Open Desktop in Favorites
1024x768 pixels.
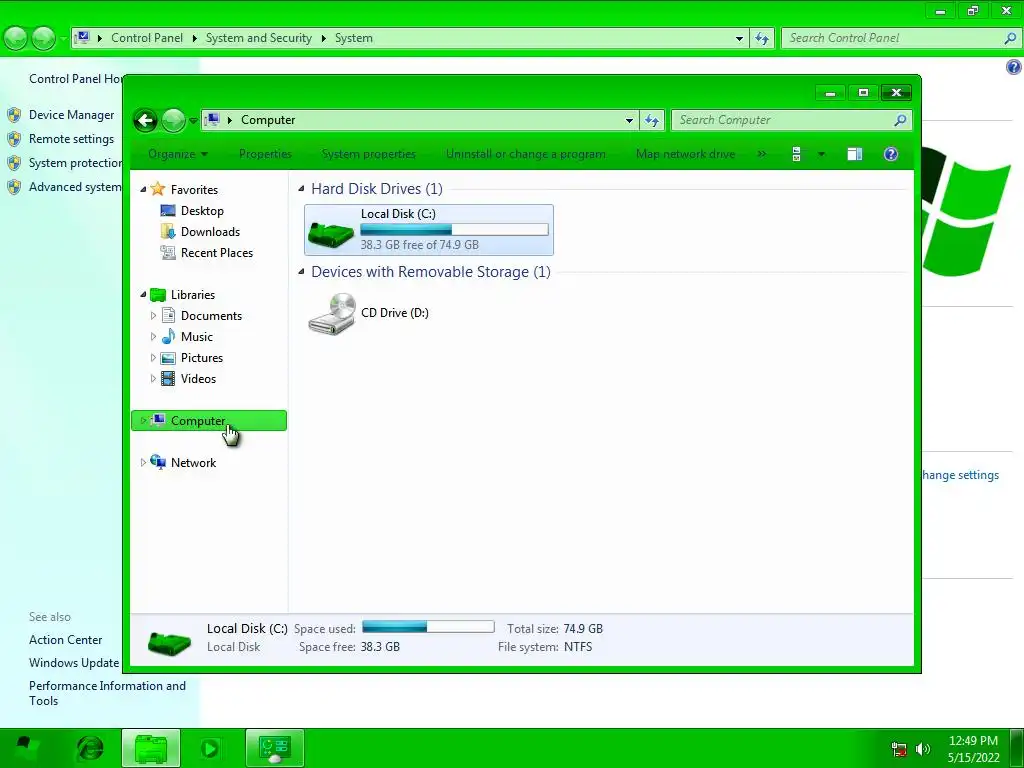(202, 211)
